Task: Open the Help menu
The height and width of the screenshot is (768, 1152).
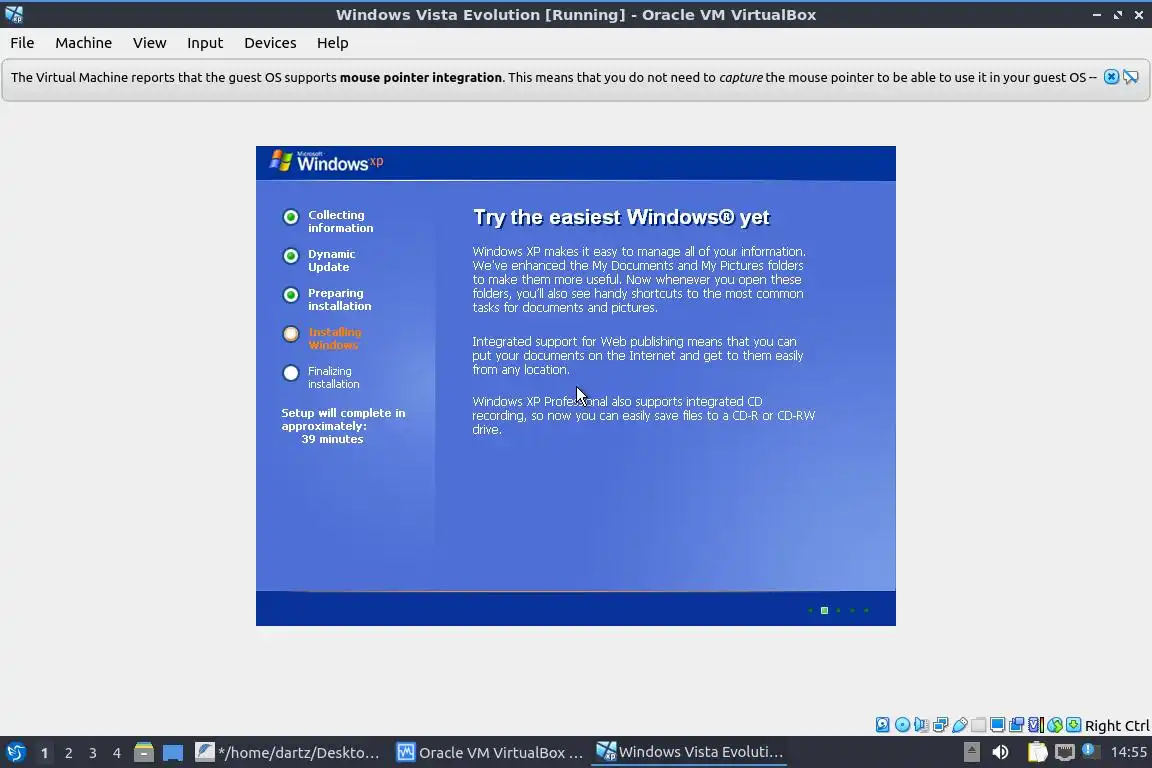Action: click(x=332, y=43)
